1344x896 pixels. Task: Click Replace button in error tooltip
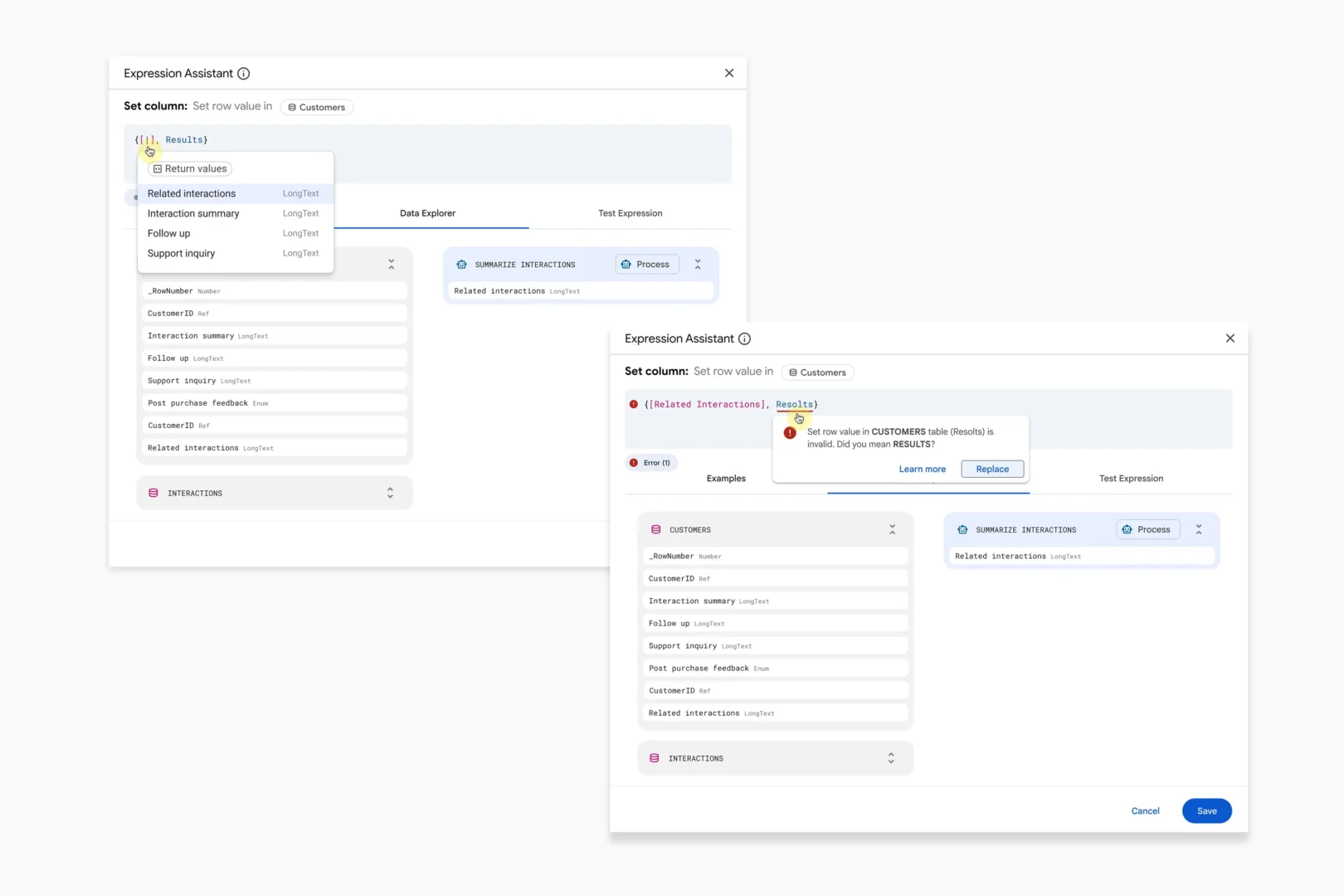click(992, 469)
